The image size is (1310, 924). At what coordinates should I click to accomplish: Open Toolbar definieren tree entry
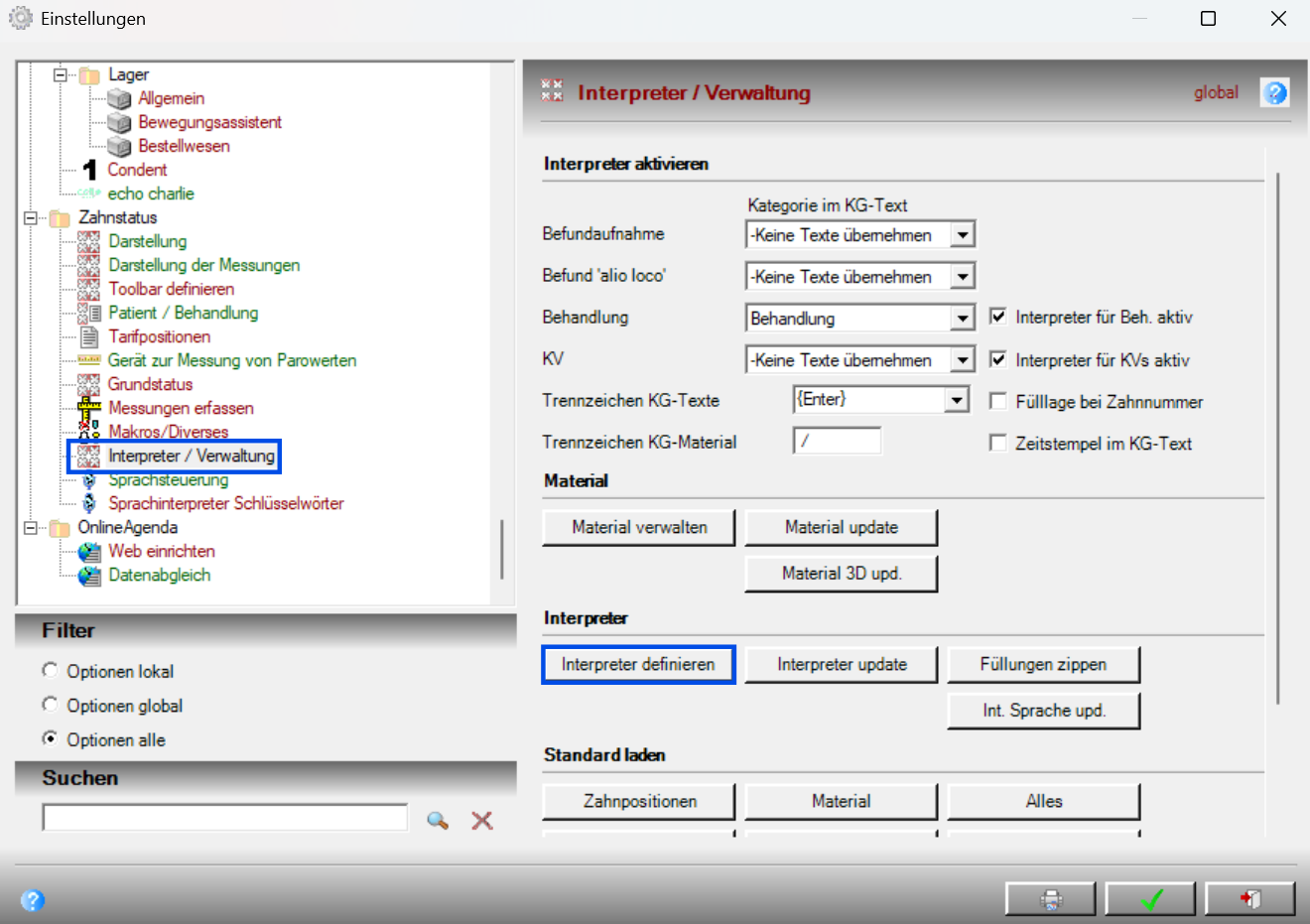(x=171, y=289)
